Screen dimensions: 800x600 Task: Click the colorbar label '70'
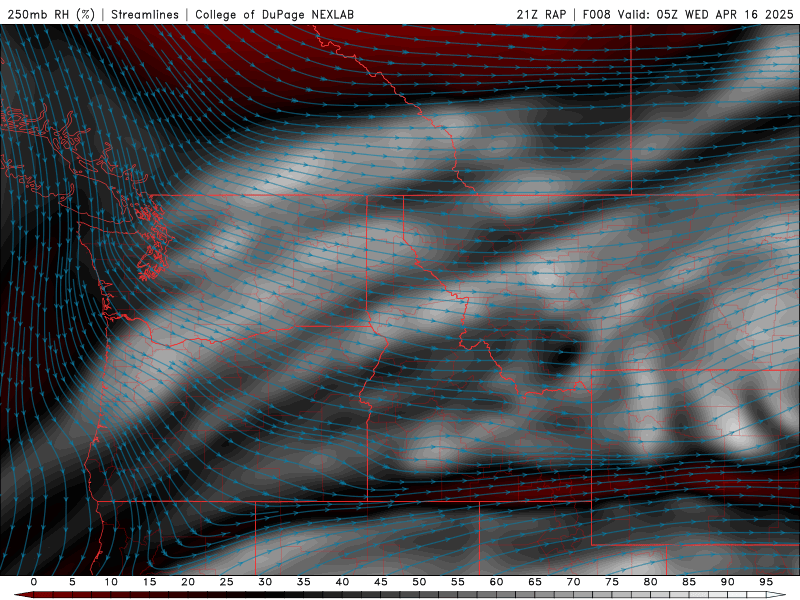573,582
